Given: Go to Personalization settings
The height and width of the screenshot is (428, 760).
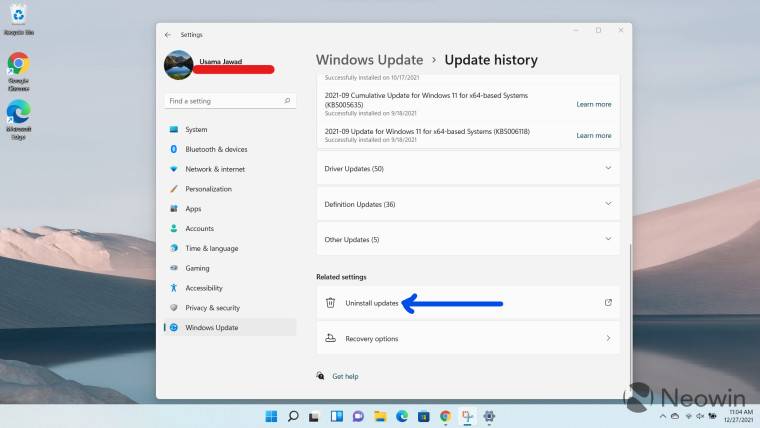Looking at the screenshot, I should point(208,189).
